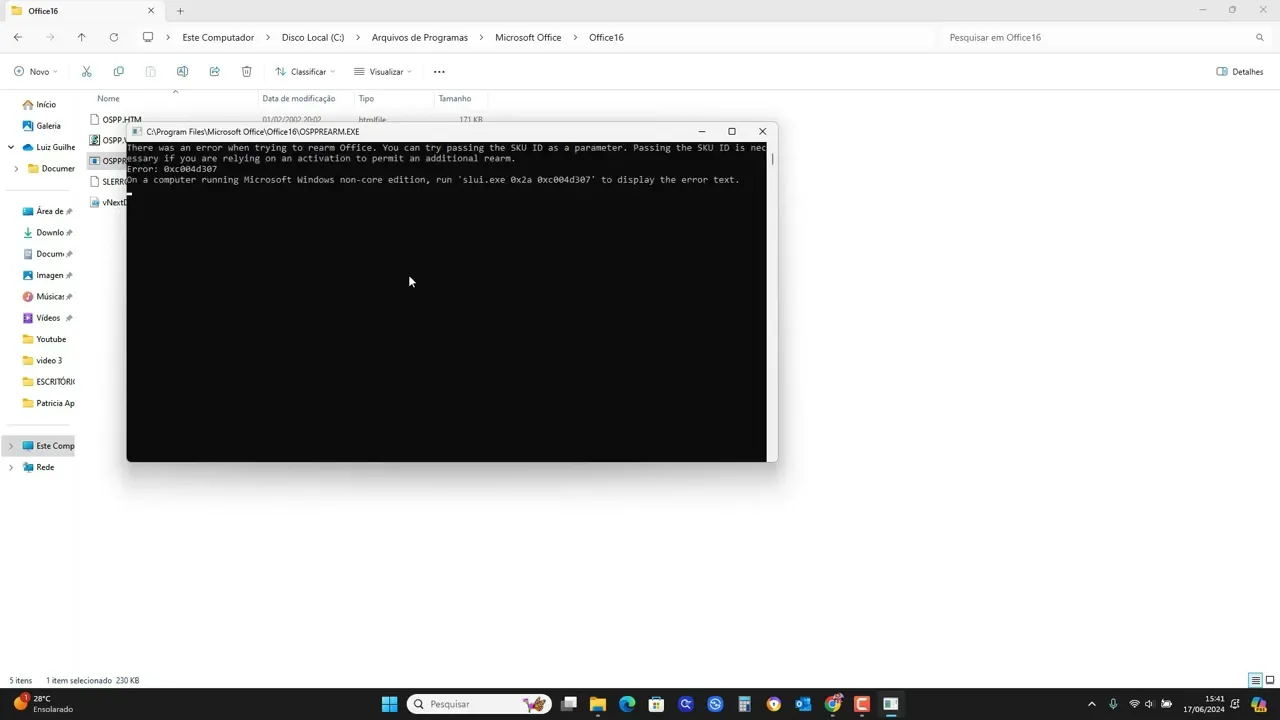Sort by the Tipo column header
1280x720 pixels.
click(x=366, y=99)
